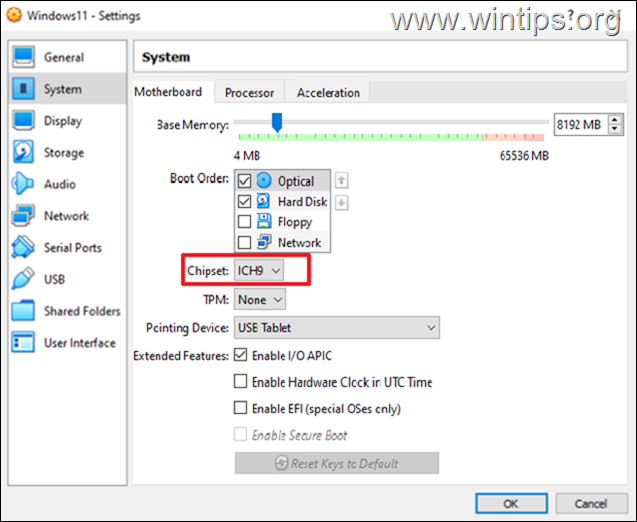Open the Serial Ports connector icon
This screenshot has width=637, height=522.
[23, 247]
